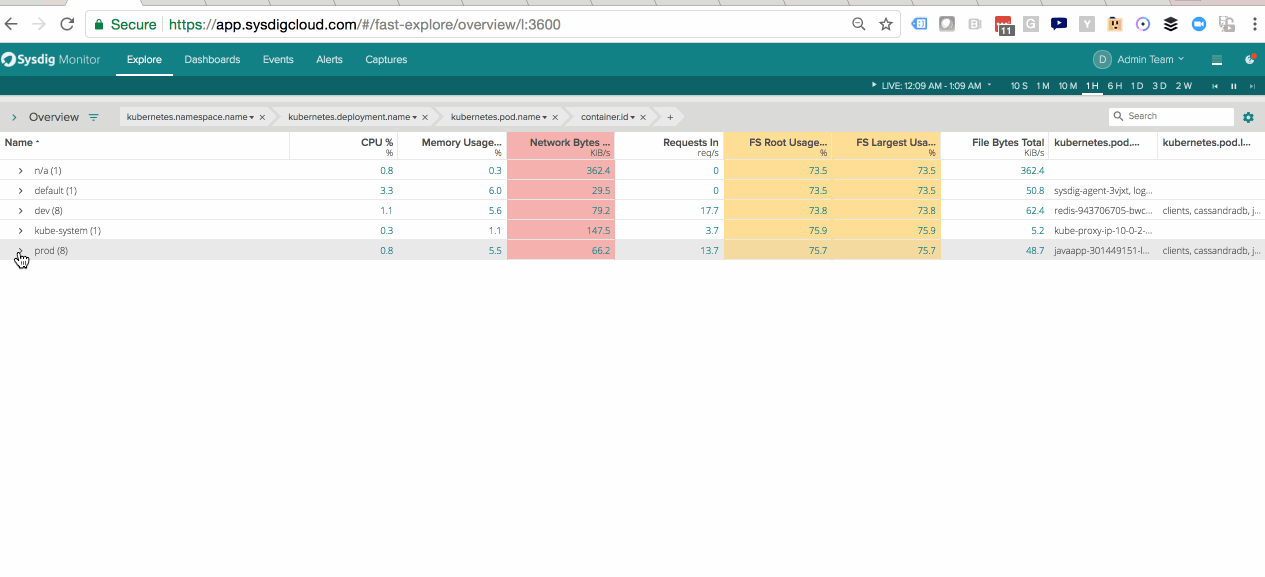Open Chrome three-dot menu
The image size is (1265, 577).
coord(1253,24)
